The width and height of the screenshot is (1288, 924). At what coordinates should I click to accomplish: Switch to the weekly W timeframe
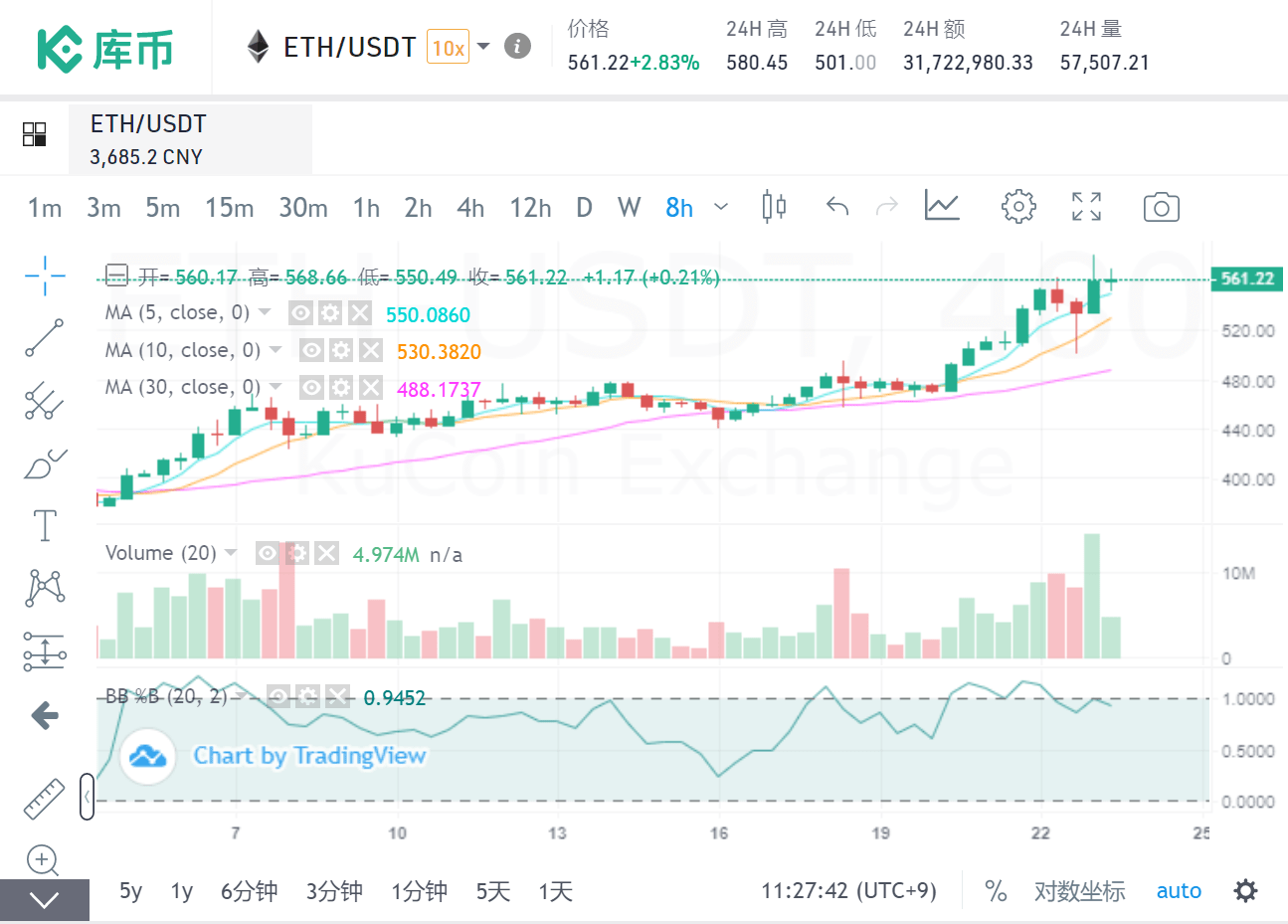coord(629,208)
